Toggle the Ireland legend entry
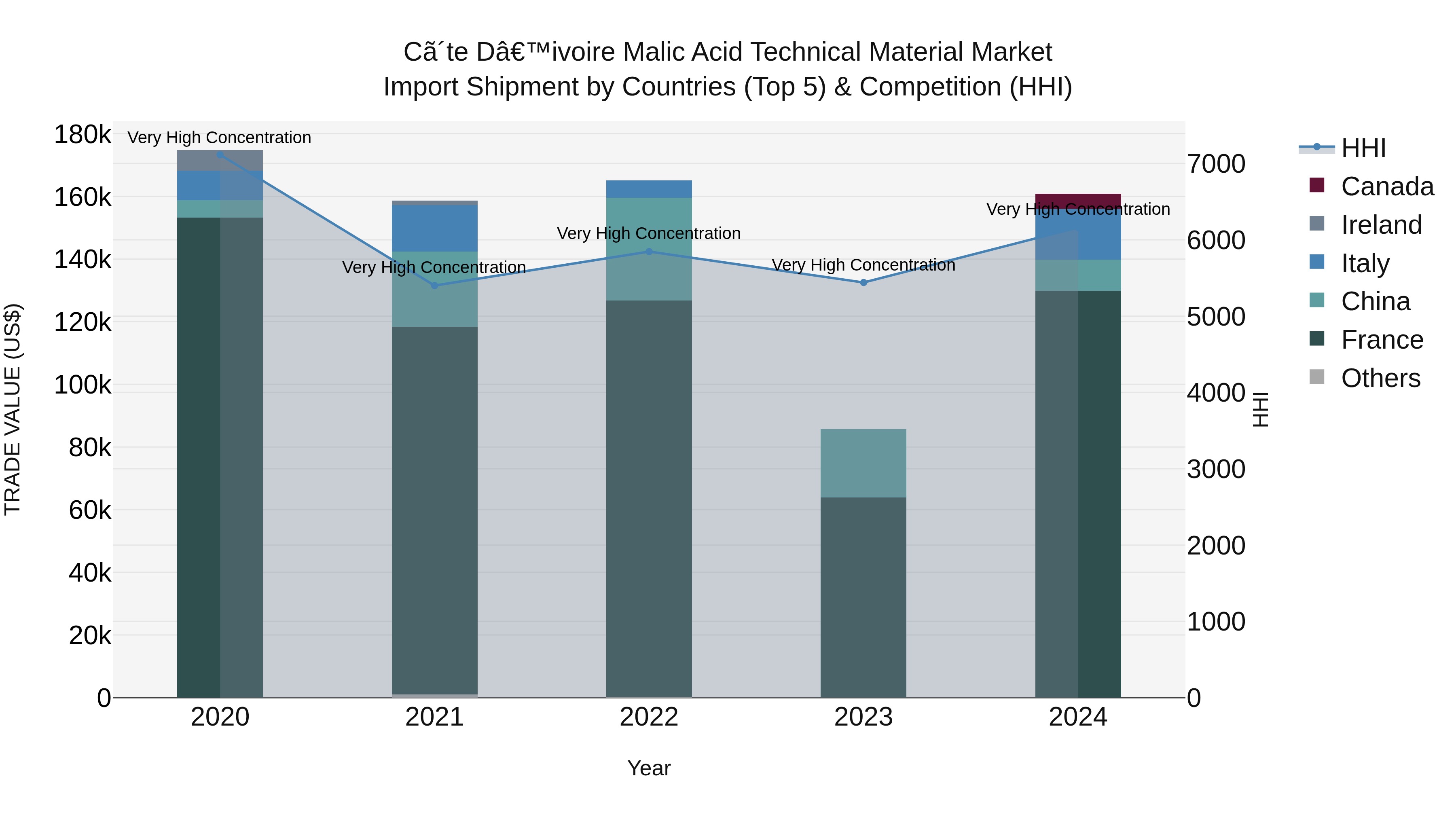The image size is (1456, 819). 1365,224
